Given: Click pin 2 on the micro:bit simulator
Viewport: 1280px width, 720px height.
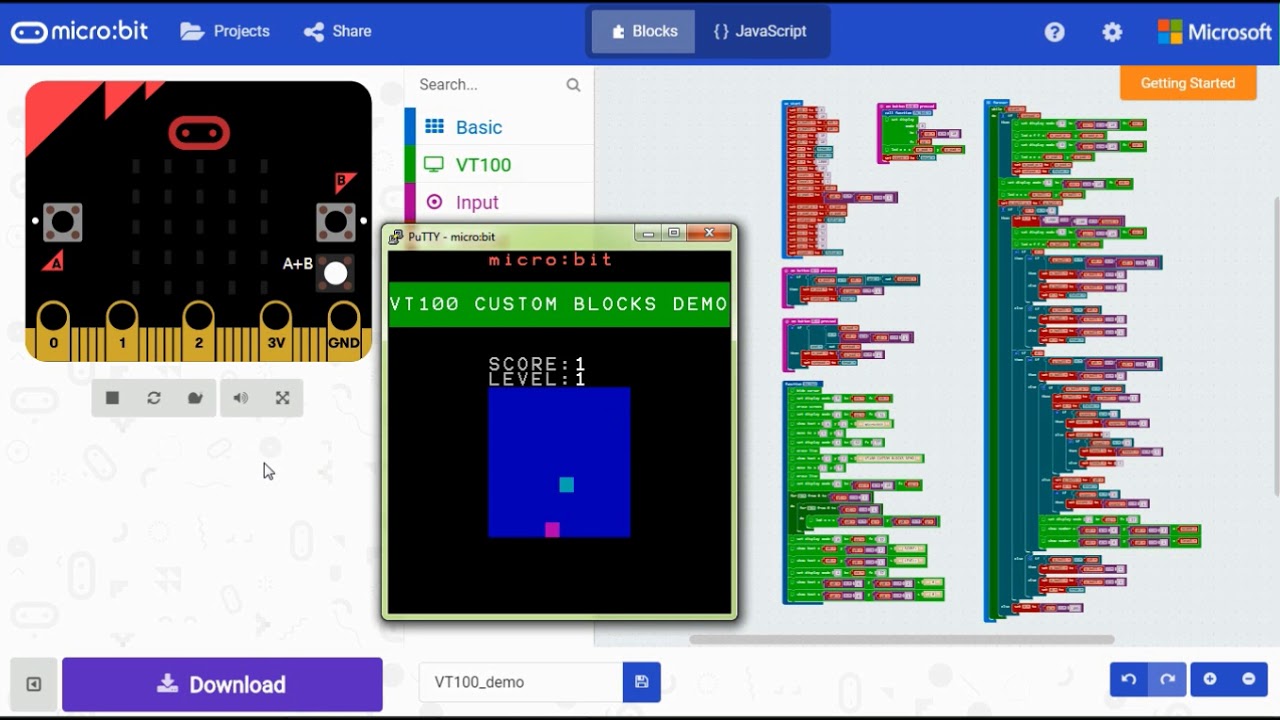Looking at the screenshot, I should [199, 331].
